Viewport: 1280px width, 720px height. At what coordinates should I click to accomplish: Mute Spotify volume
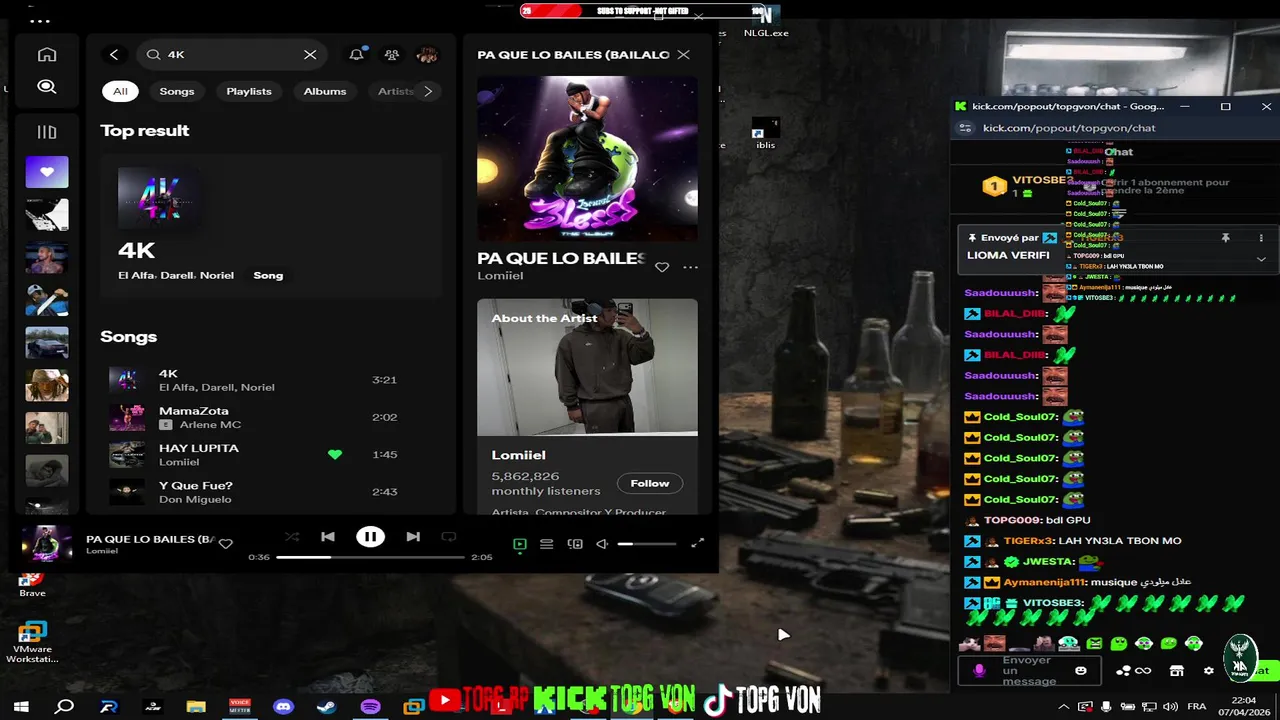point(602,544)
